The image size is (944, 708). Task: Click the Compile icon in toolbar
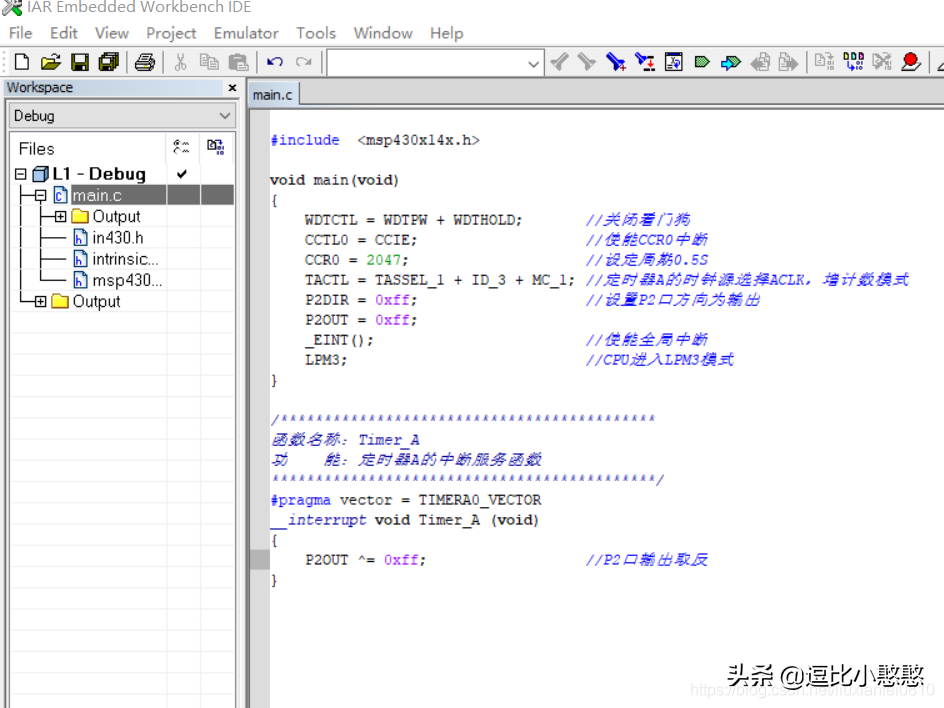pyautogui.click(x=824, y=62)
